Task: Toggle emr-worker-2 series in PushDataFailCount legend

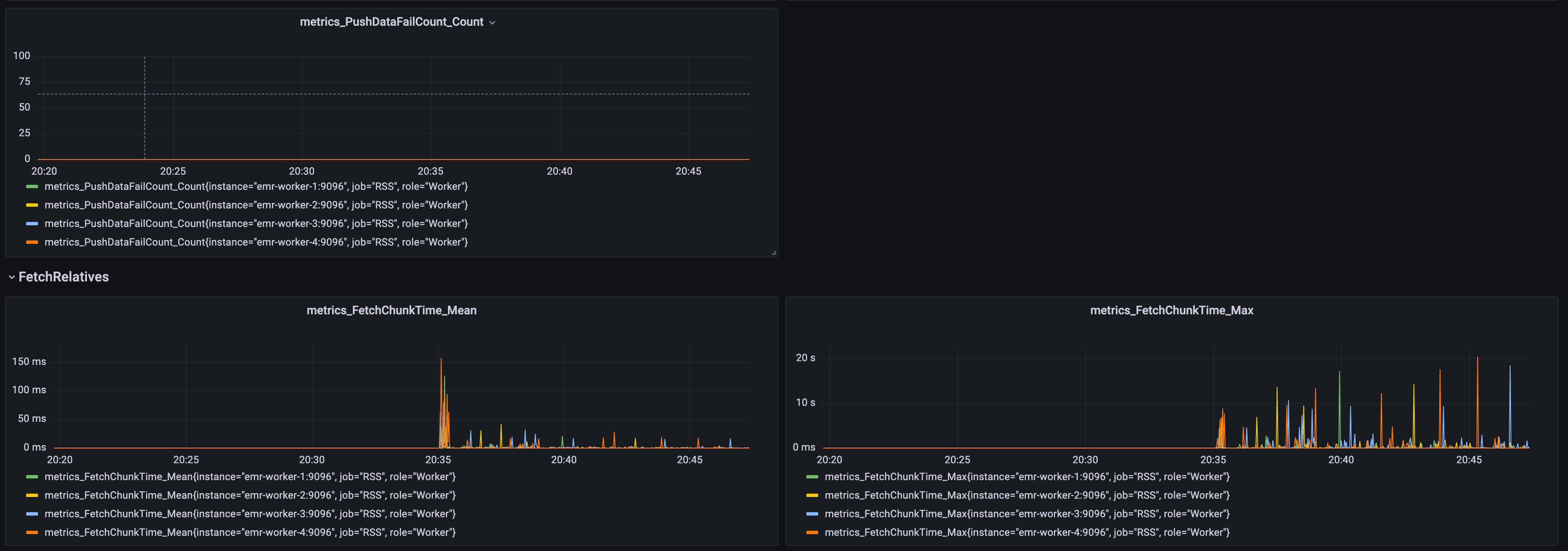Action: [256, 205]
